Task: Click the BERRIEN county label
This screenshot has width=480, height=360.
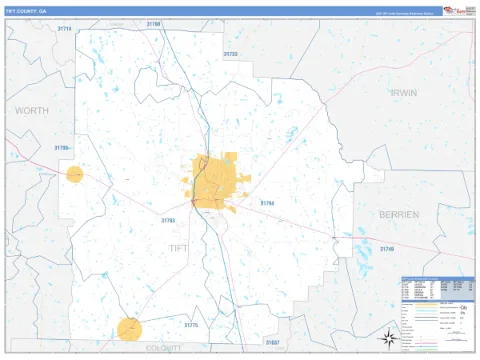Action: (x=399, y=215)
